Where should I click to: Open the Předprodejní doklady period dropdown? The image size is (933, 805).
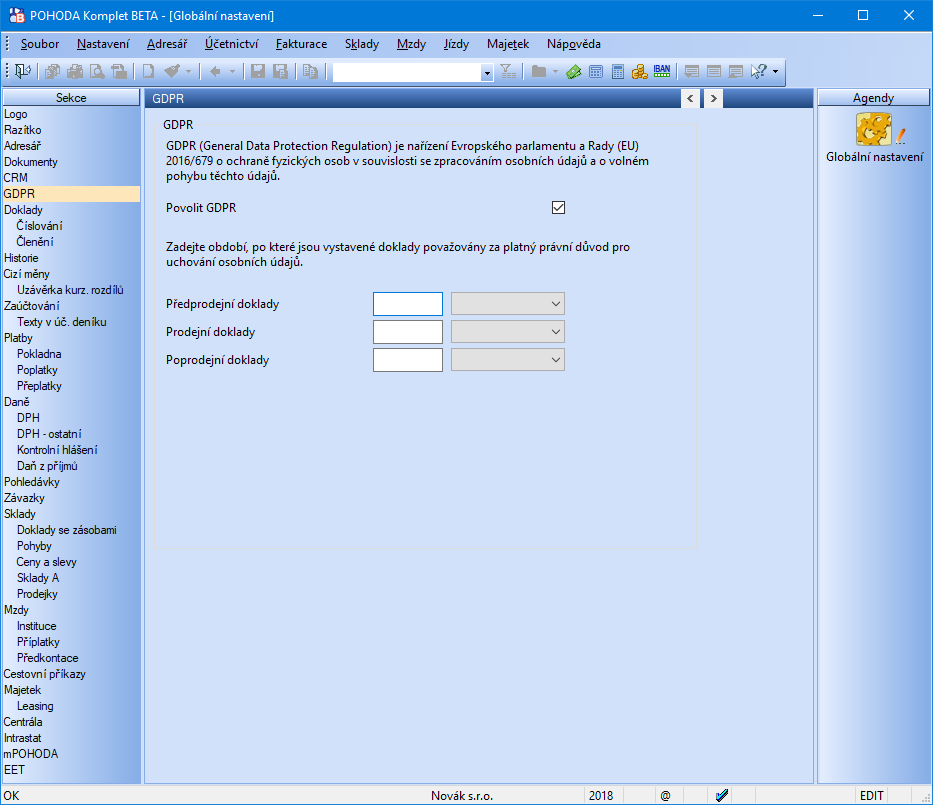point(508,304)
